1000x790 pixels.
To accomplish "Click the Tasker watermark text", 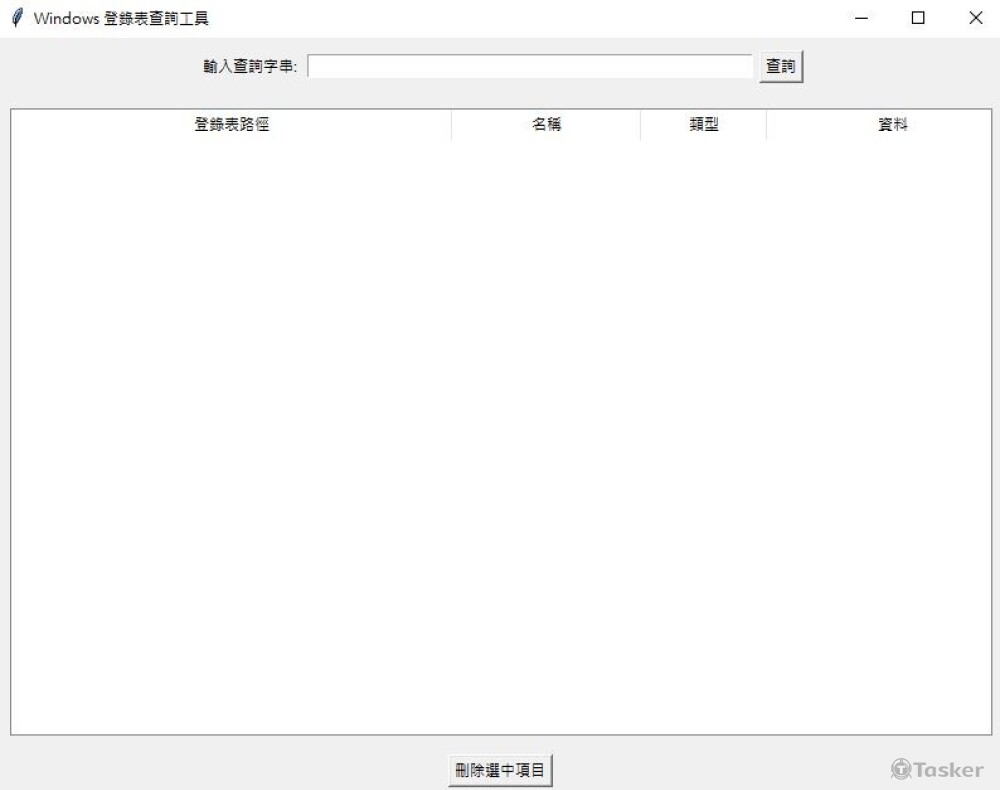I will coord(948,770).
